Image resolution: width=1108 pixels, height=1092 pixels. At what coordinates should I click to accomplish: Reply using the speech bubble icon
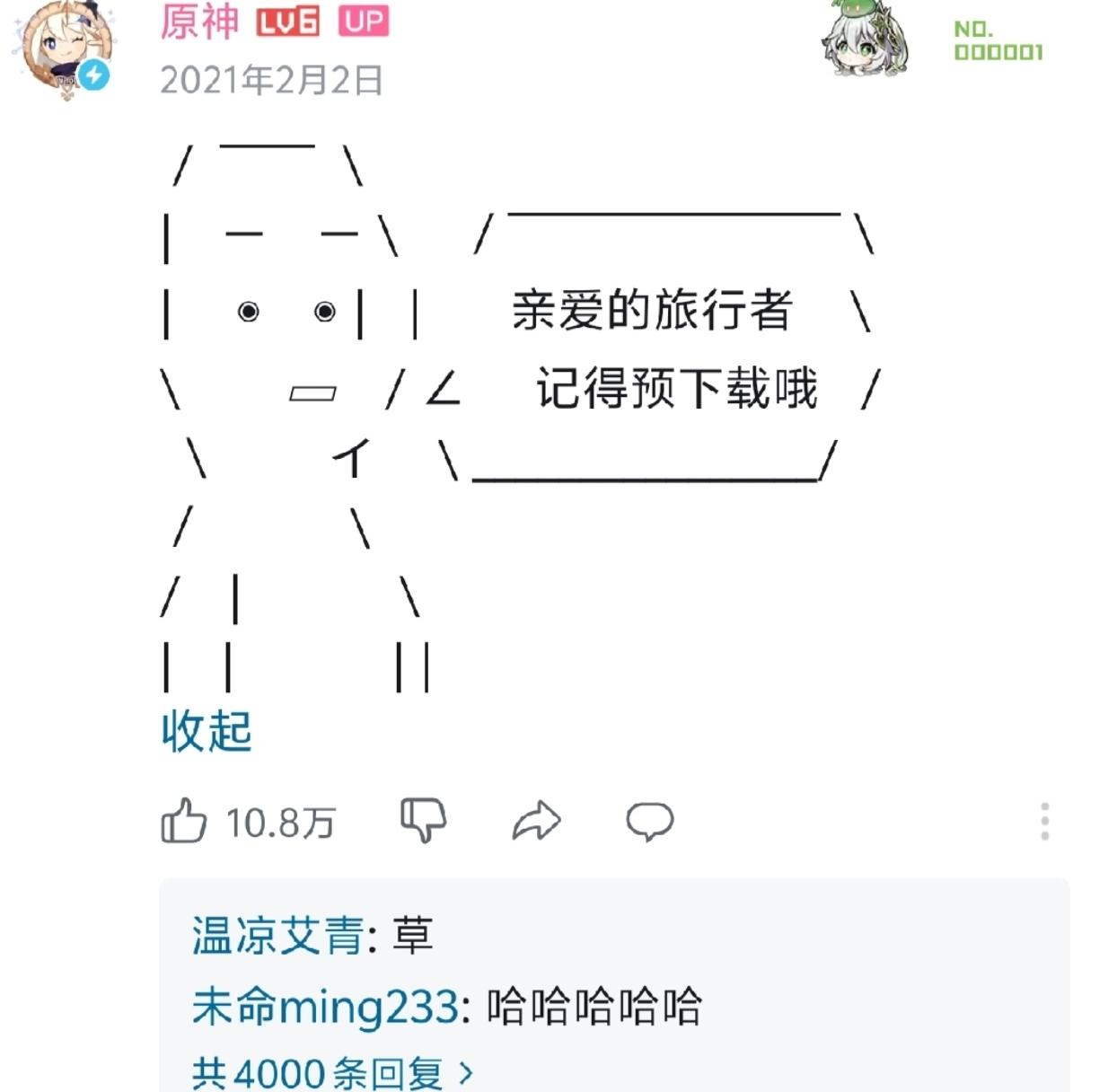[650, 821]
